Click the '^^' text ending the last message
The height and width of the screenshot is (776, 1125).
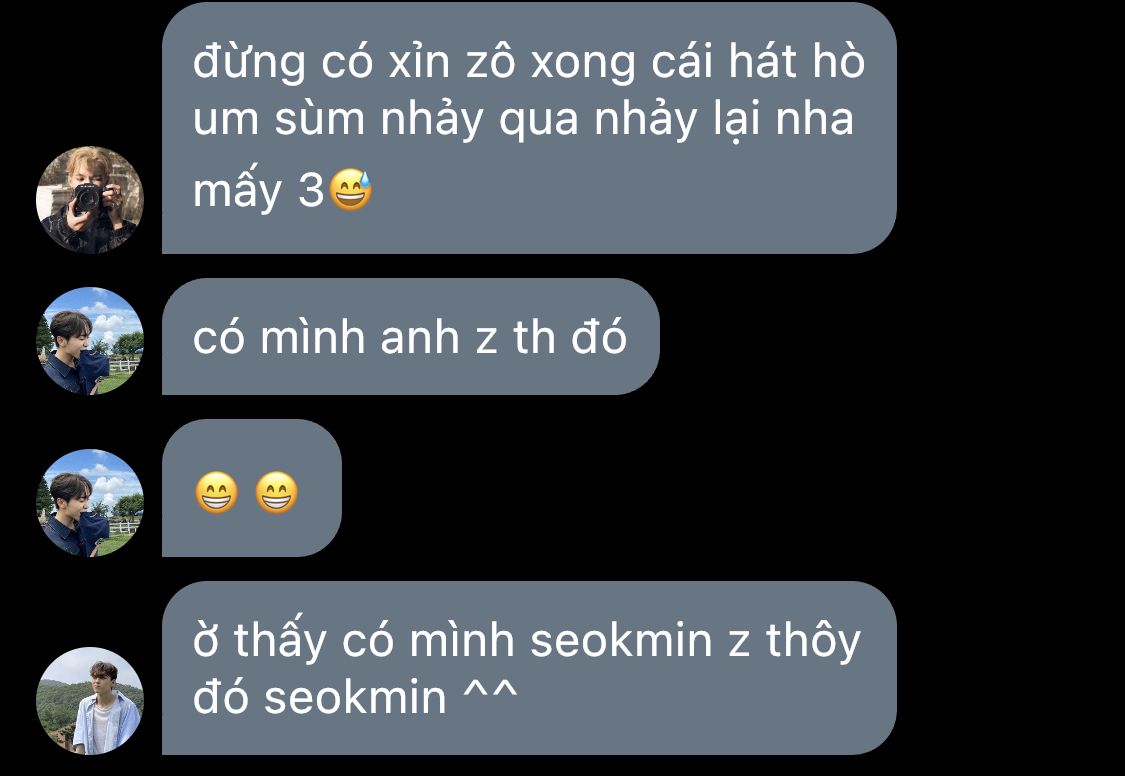(490, 694)
